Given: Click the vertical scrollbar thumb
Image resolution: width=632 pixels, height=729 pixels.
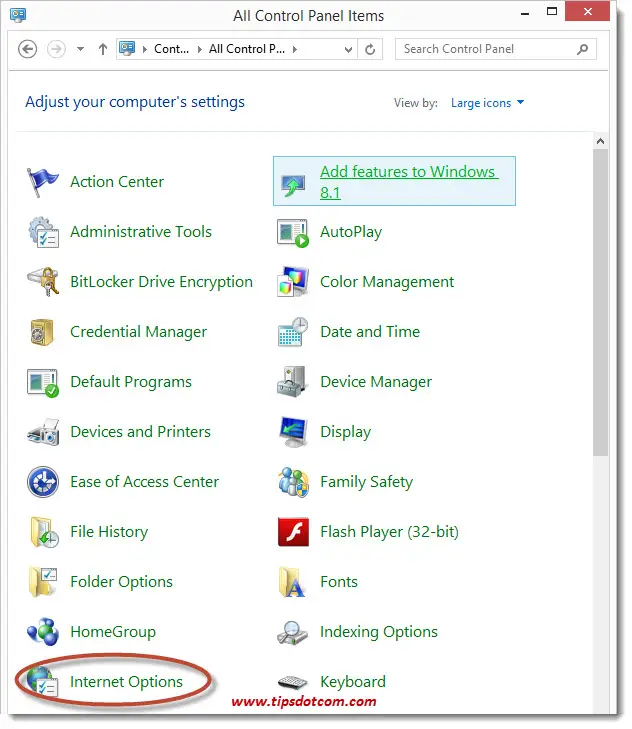Looking at the screenshot, I should [600, 303].
